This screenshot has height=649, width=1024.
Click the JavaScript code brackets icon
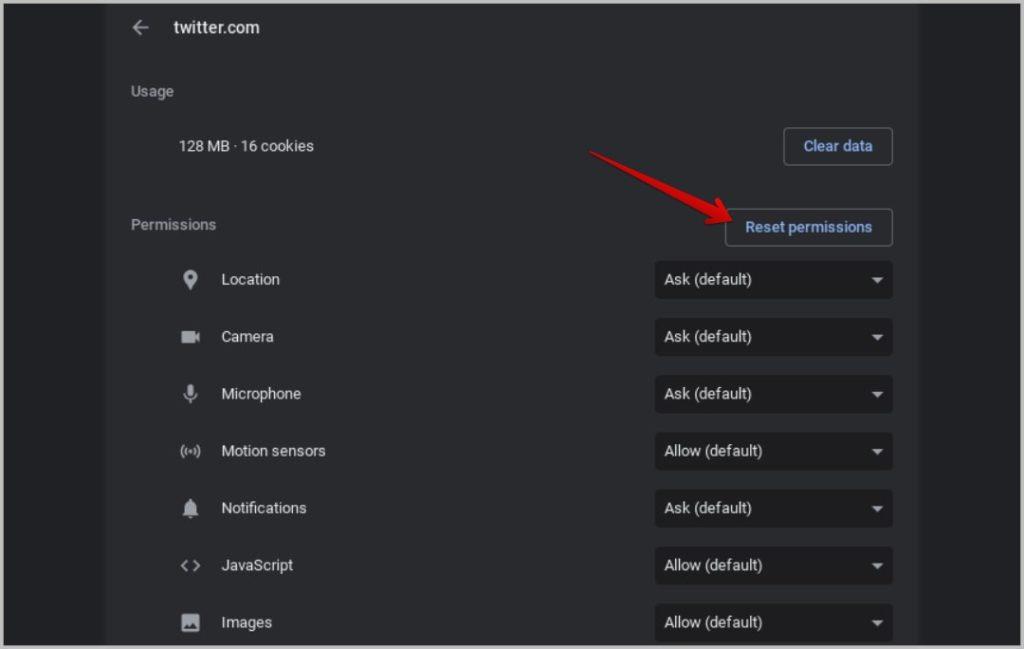(190, 565)
